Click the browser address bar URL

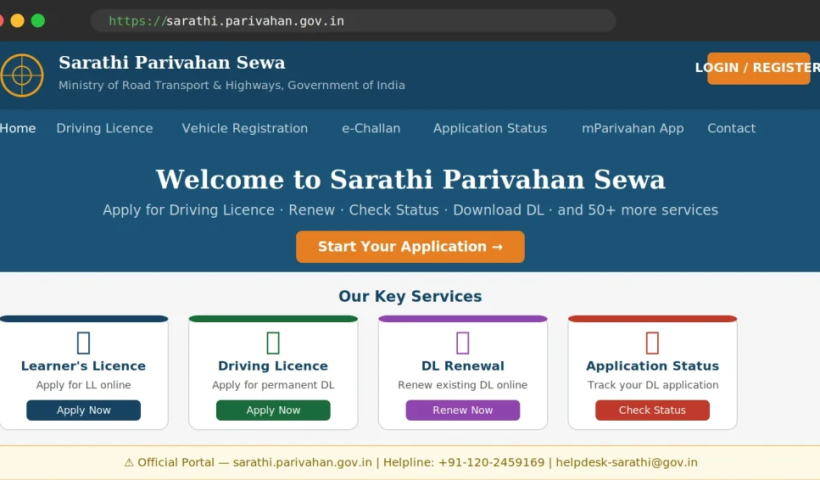click(226, 21)
